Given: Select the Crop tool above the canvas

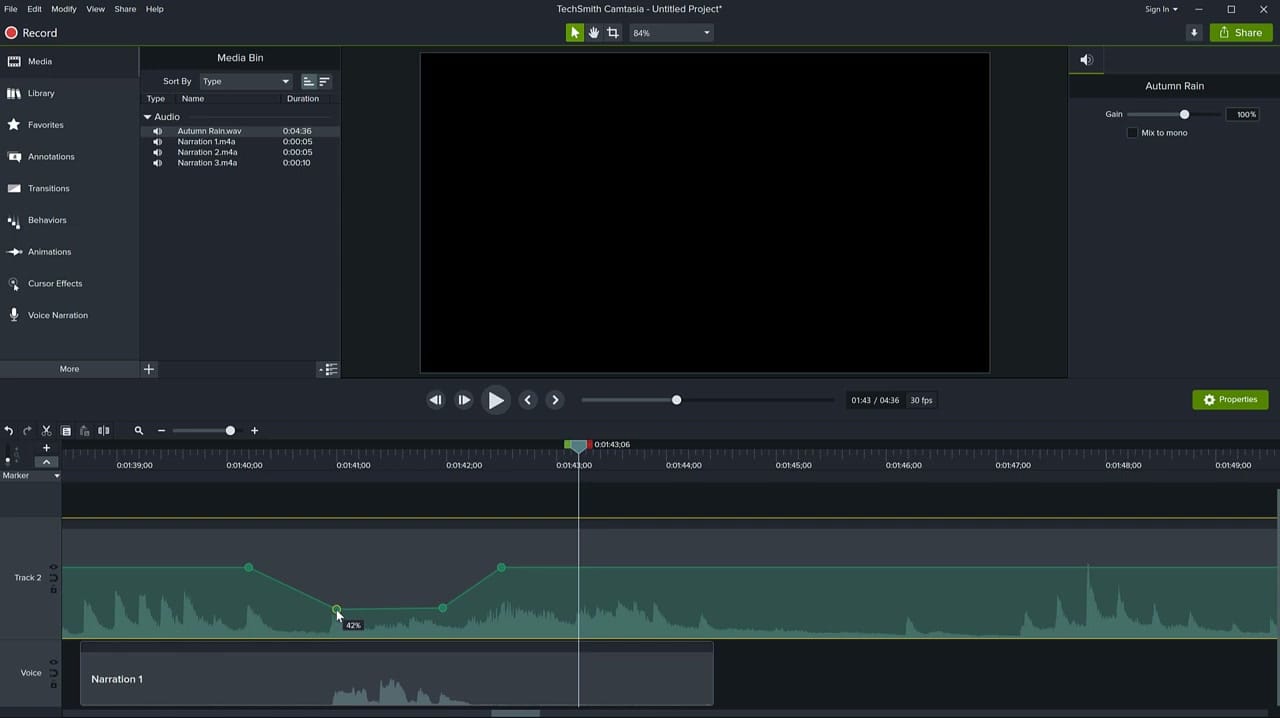Looking at the screenshot, I should point(613,32).
